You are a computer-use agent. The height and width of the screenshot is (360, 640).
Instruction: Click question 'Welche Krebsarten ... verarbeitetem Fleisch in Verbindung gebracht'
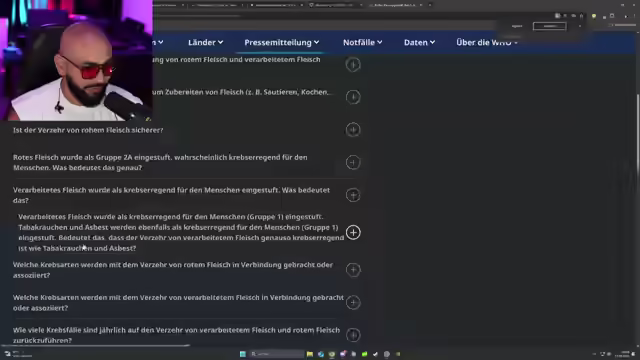point(178,302)
